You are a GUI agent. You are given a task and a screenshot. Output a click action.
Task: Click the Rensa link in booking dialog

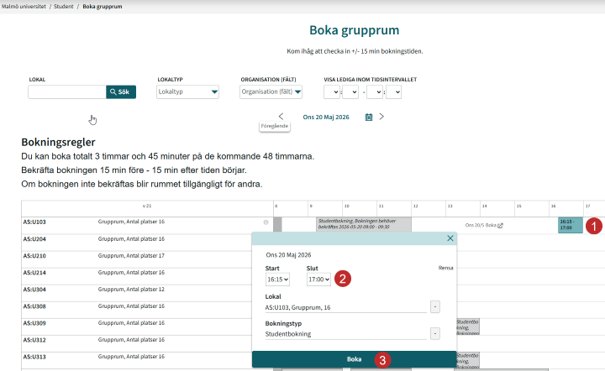(x=446, y=268)
